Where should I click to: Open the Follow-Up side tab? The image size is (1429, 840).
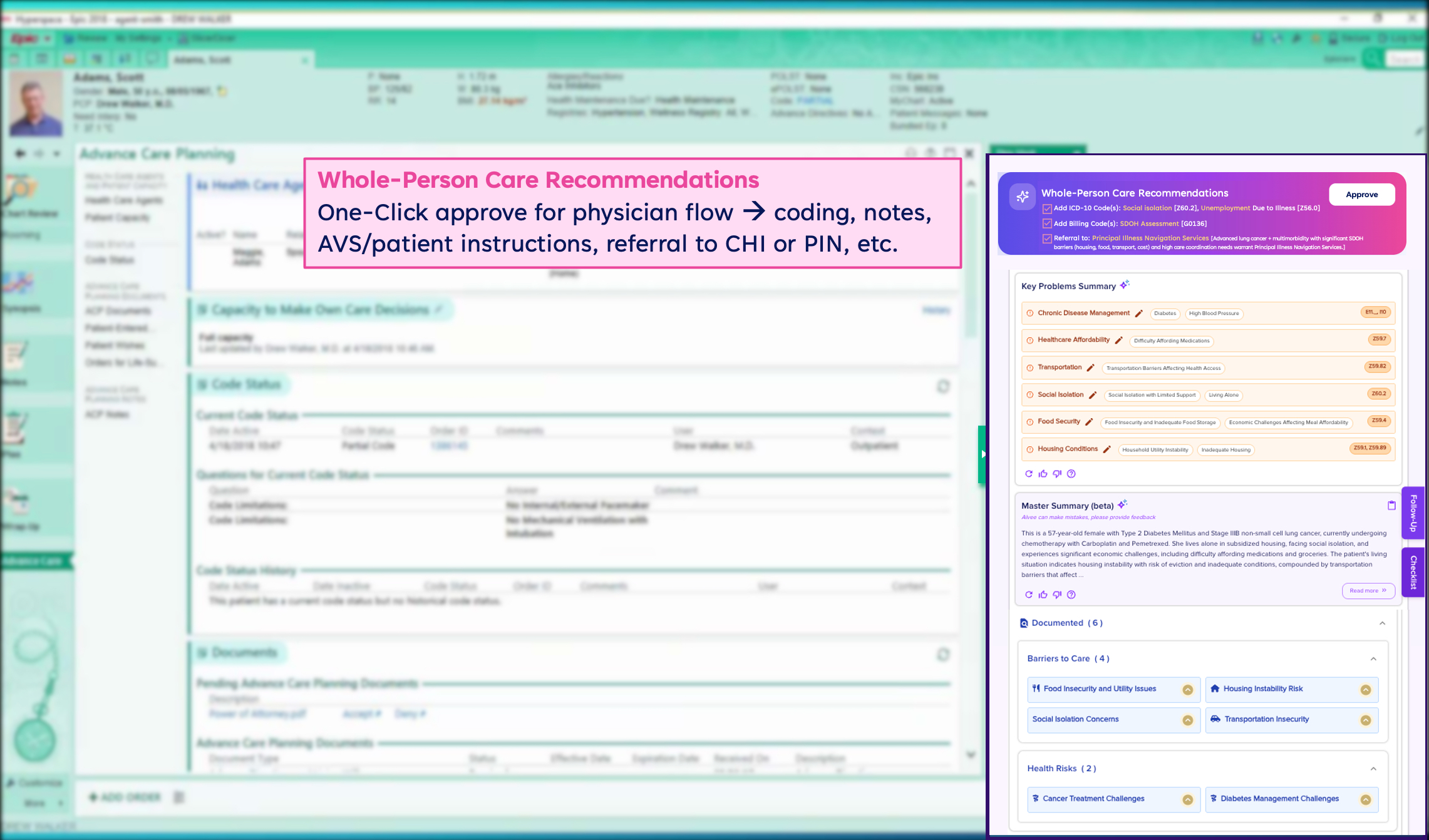coord(1413,513)
